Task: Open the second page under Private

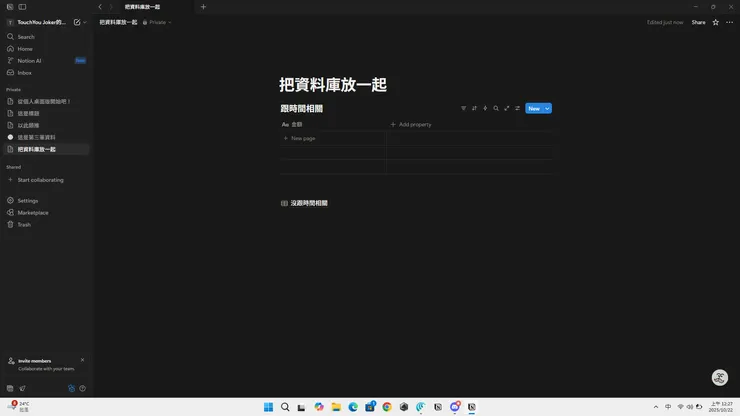Action: pyautogui.click(x=46, y=113)
